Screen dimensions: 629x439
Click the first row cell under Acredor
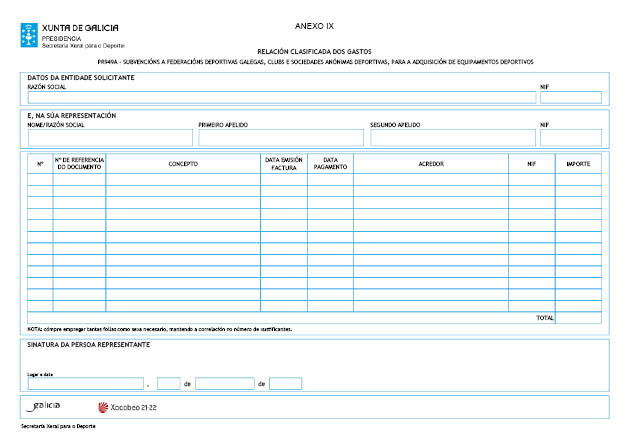431,179
